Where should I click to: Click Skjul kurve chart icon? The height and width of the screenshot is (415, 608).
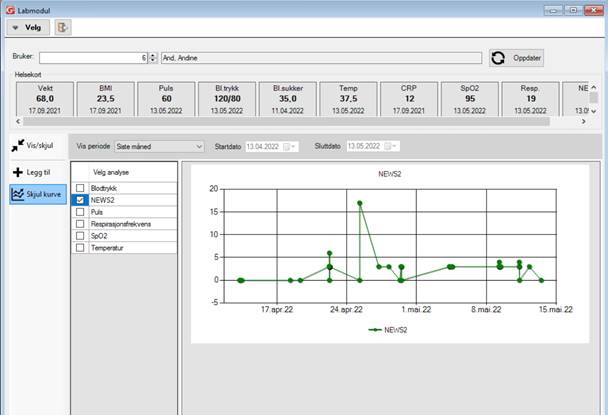(18, 194)
